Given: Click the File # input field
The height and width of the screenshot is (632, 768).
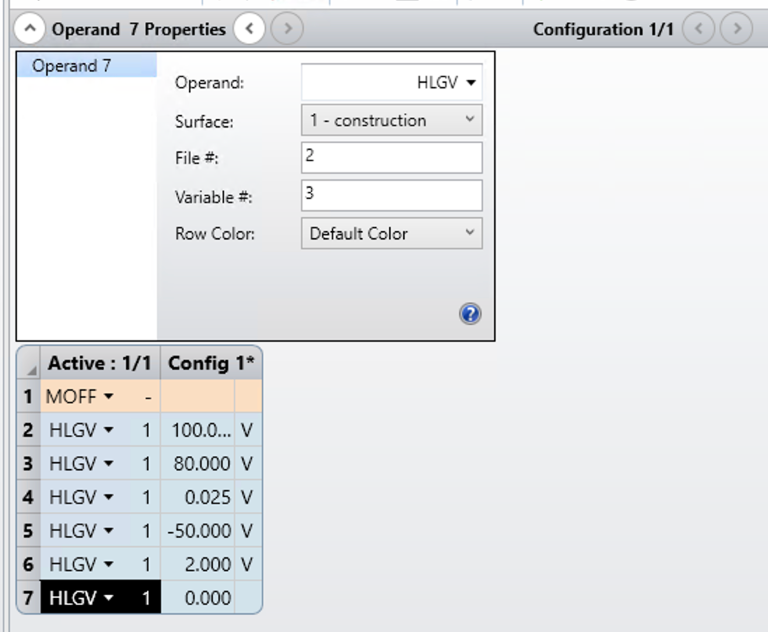Looking at the screenshot, I should 392,157.
